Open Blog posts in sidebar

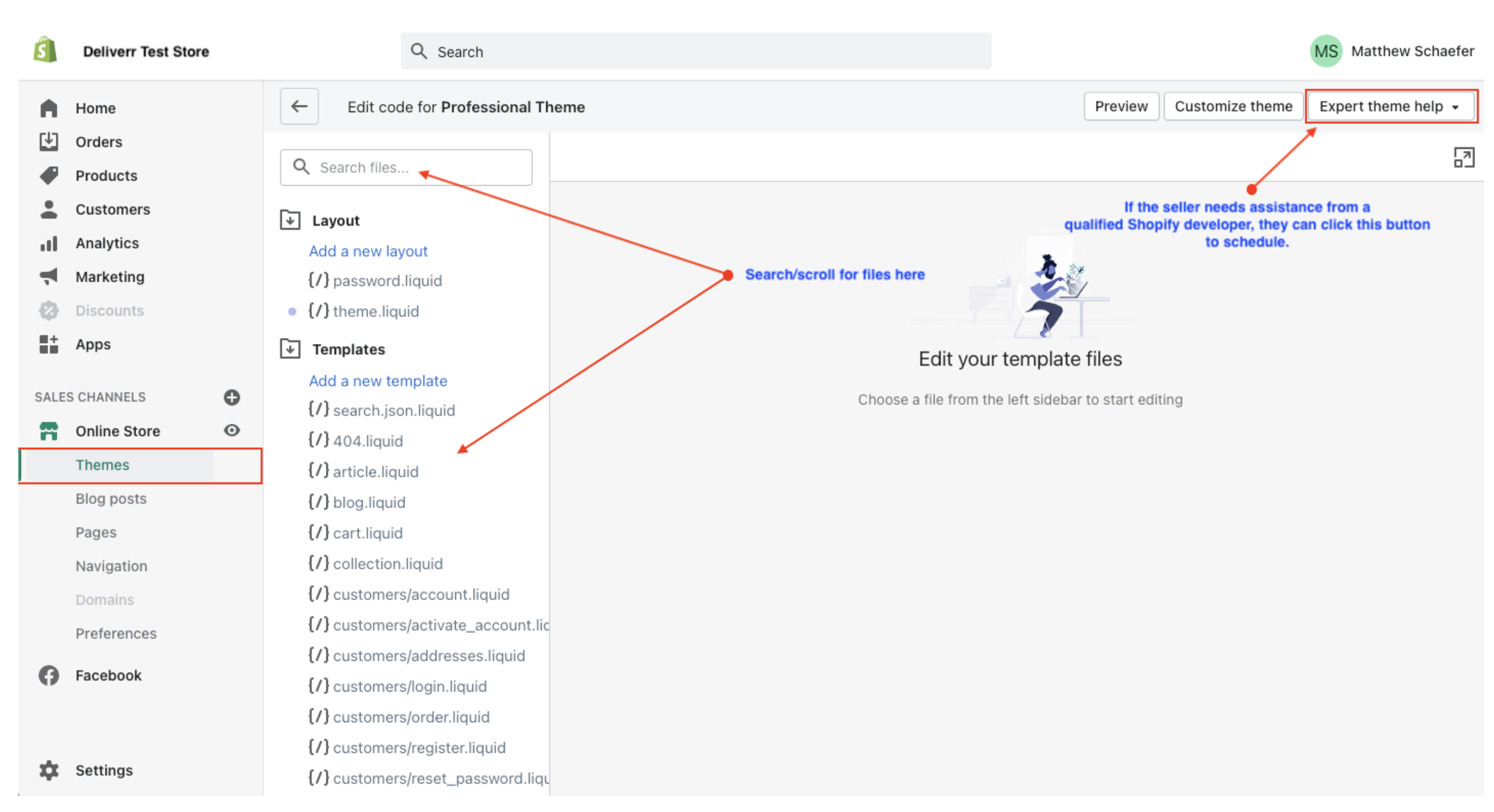tap(111, 499)
